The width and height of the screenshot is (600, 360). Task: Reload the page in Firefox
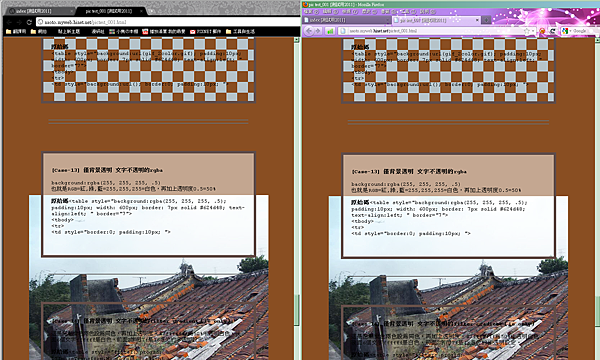coord(553,31)
